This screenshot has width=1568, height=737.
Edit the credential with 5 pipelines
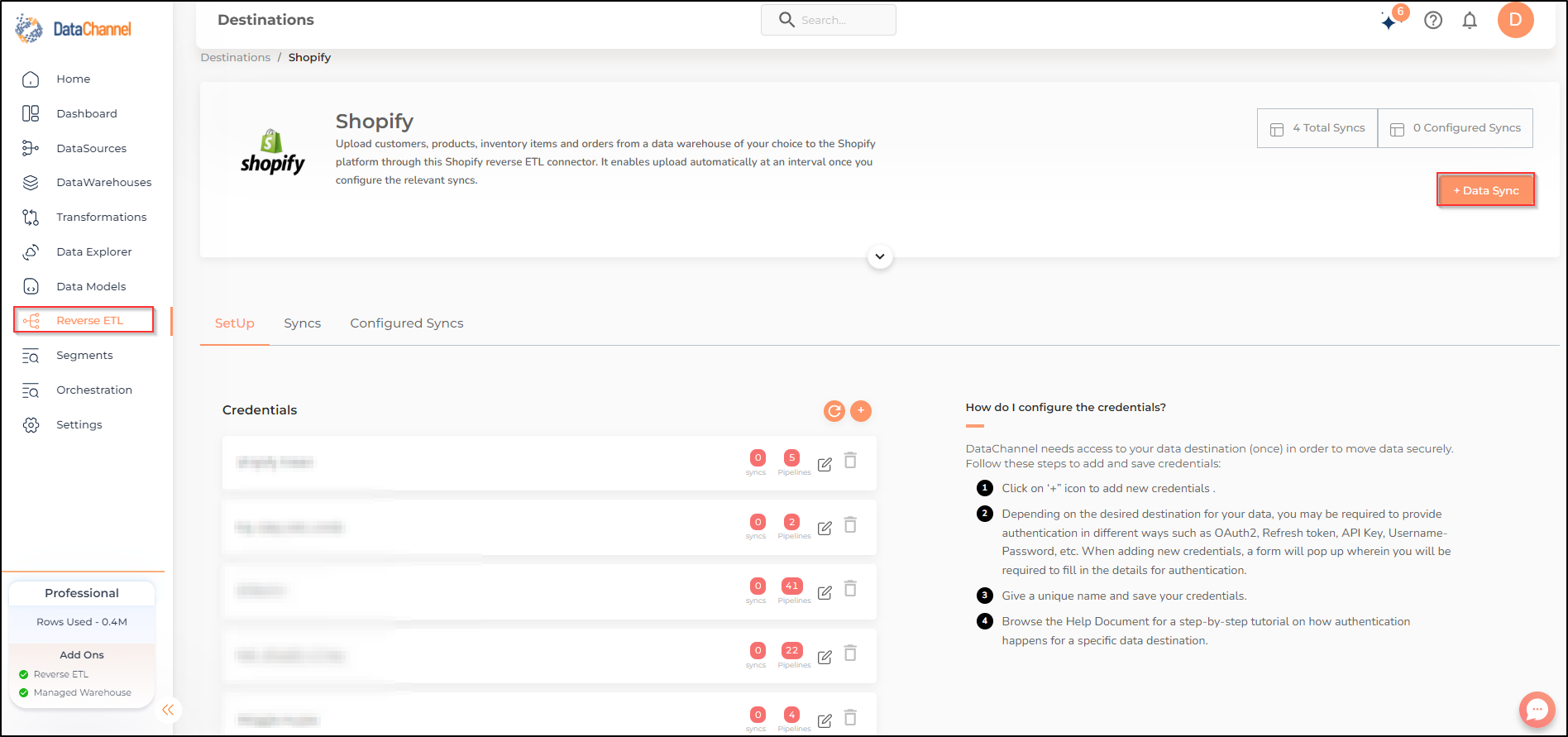[x=825, y=464]
